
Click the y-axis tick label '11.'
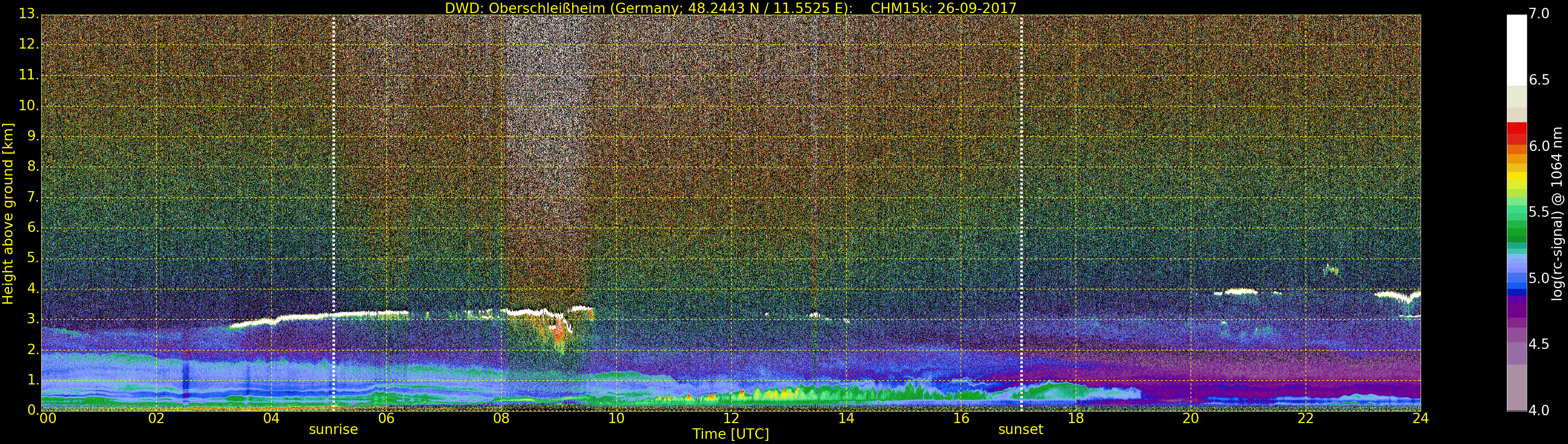[x=29, y=75]
